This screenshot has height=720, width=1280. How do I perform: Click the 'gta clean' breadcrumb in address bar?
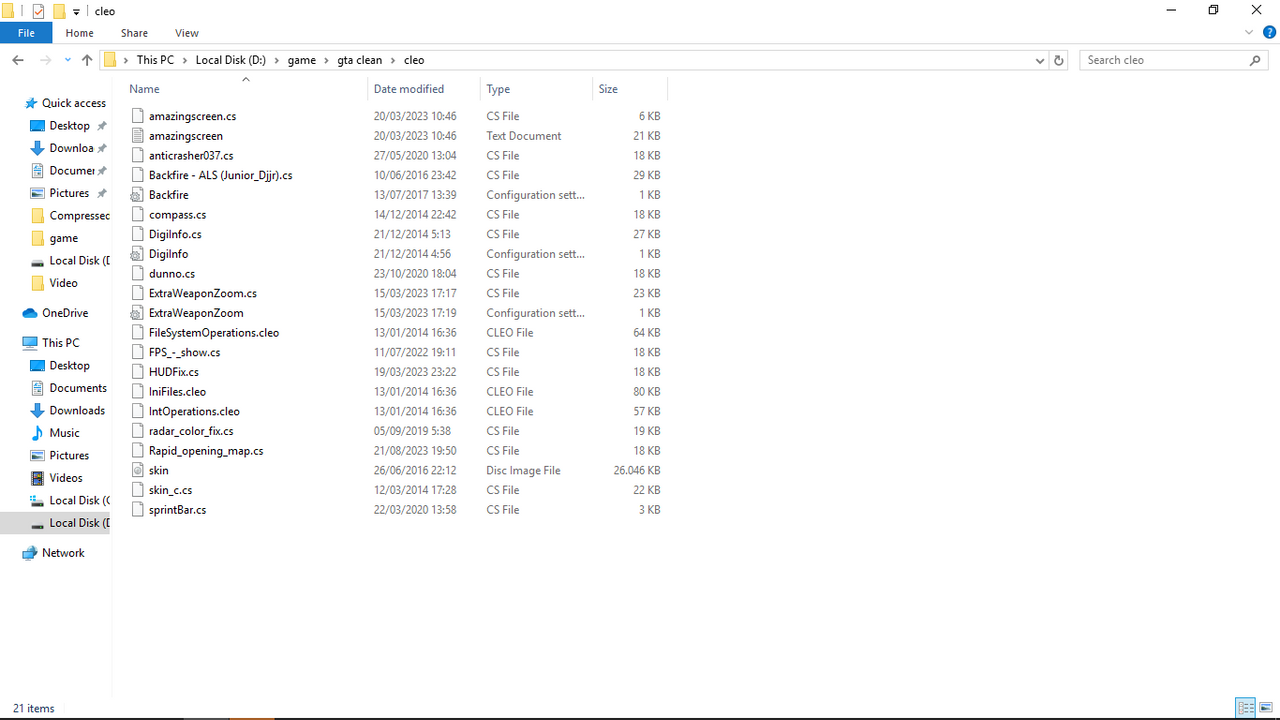[360, 60]
